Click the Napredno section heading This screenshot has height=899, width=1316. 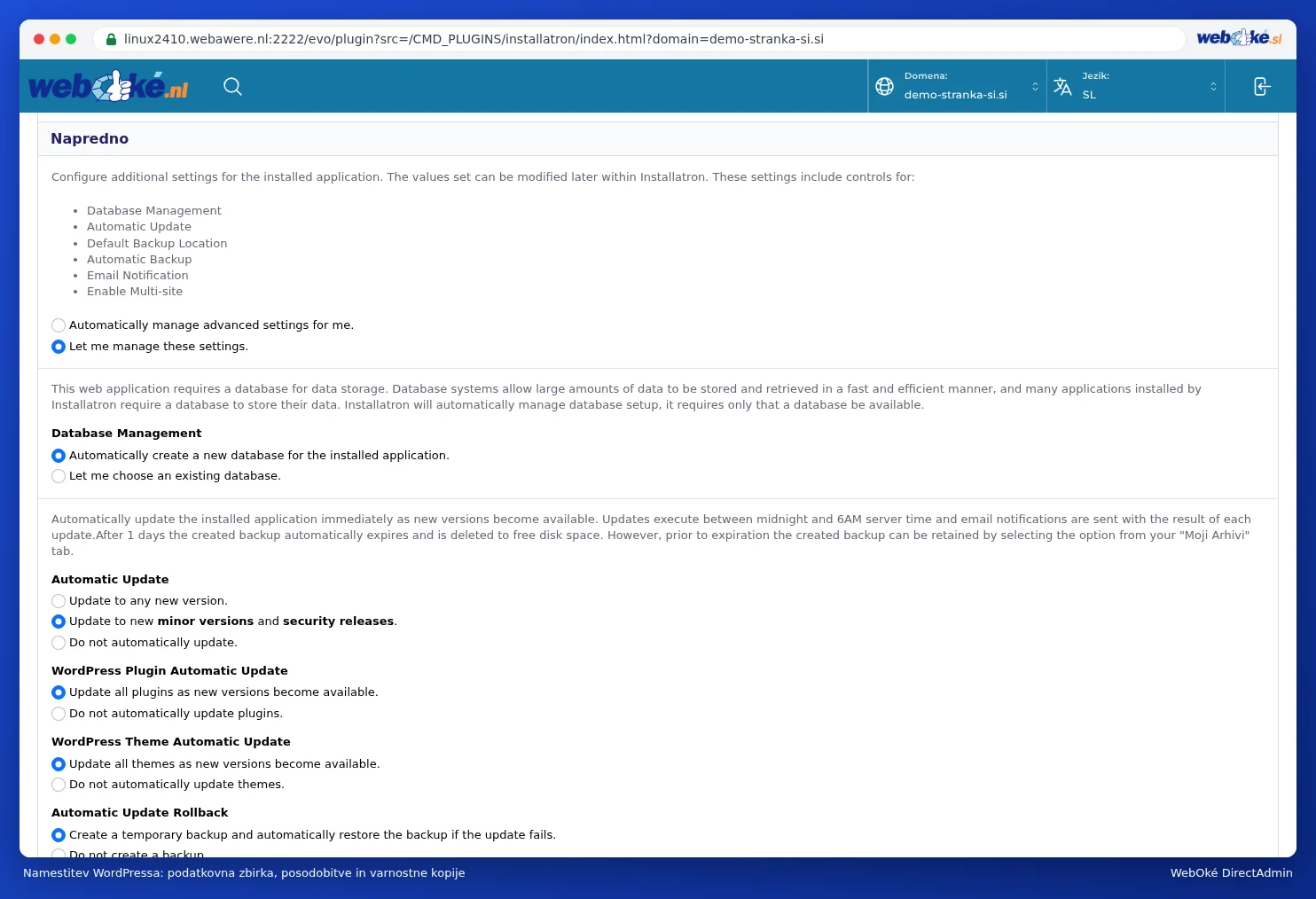[x=90, y=138]
